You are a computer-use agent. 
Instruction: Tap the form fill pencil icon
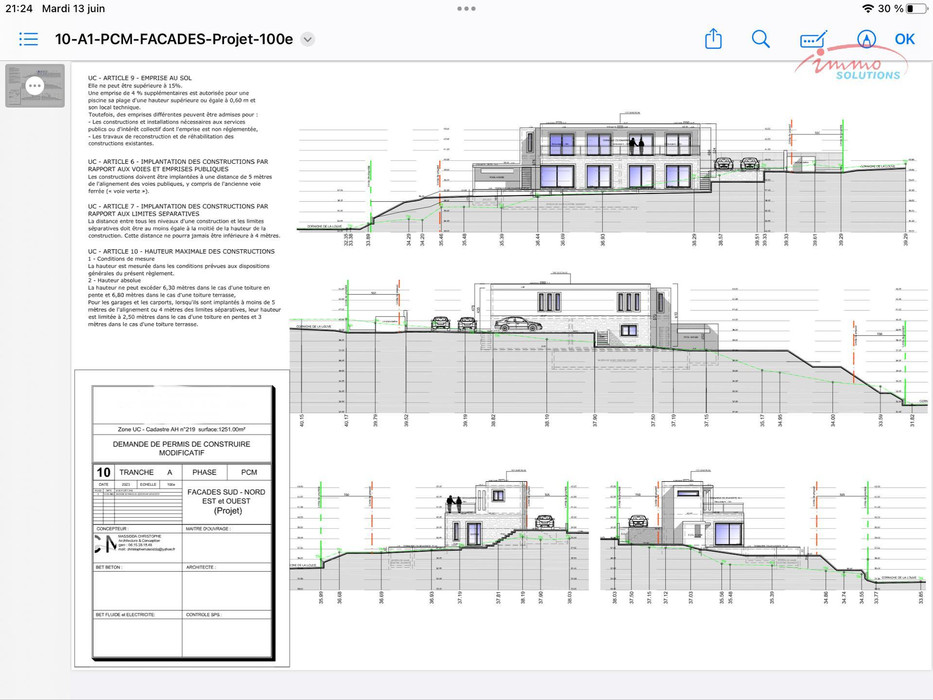(x=813, y=39)
